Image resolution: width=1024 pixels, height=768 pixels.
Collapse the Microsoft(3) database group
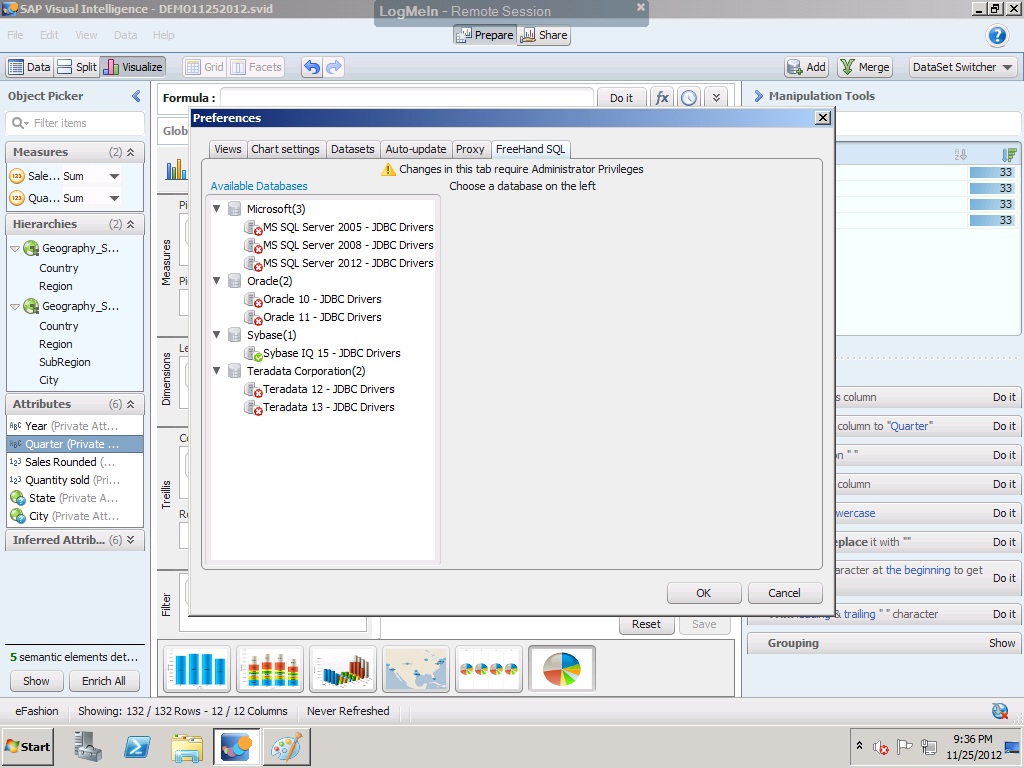[x=217, y=209]
